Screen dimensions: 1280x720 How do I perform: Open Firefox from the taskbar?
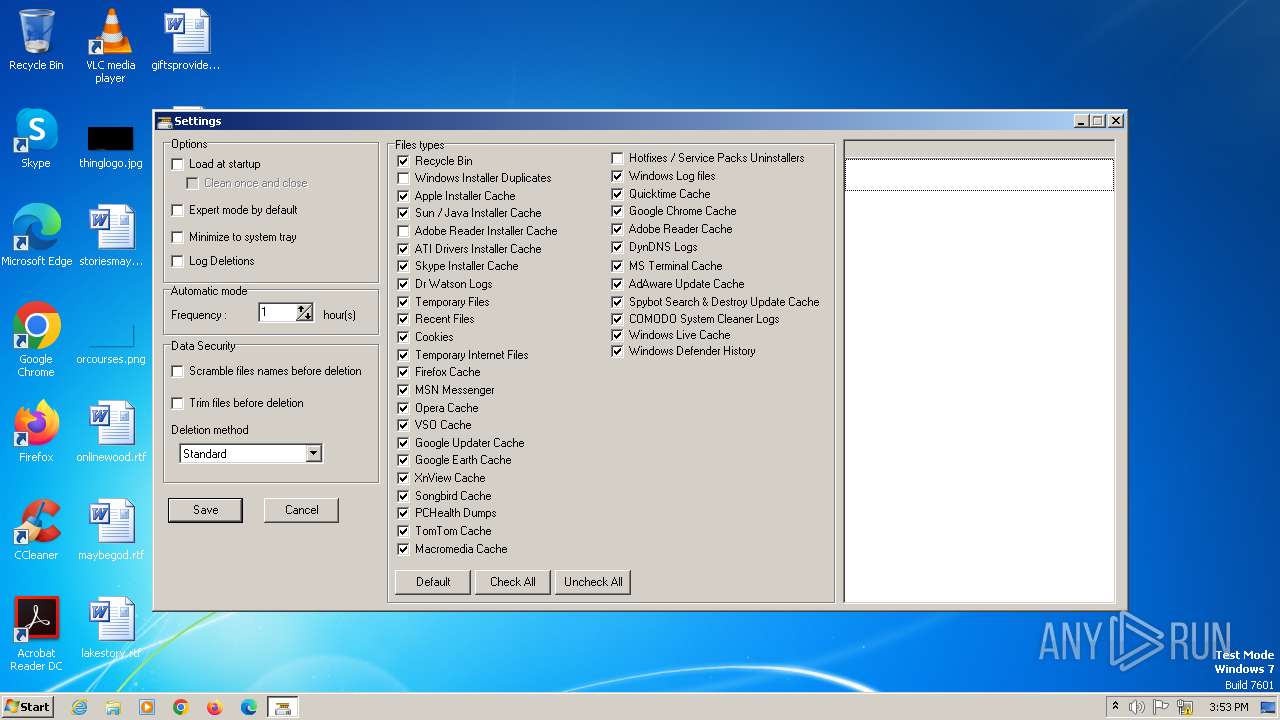[215, 707]
